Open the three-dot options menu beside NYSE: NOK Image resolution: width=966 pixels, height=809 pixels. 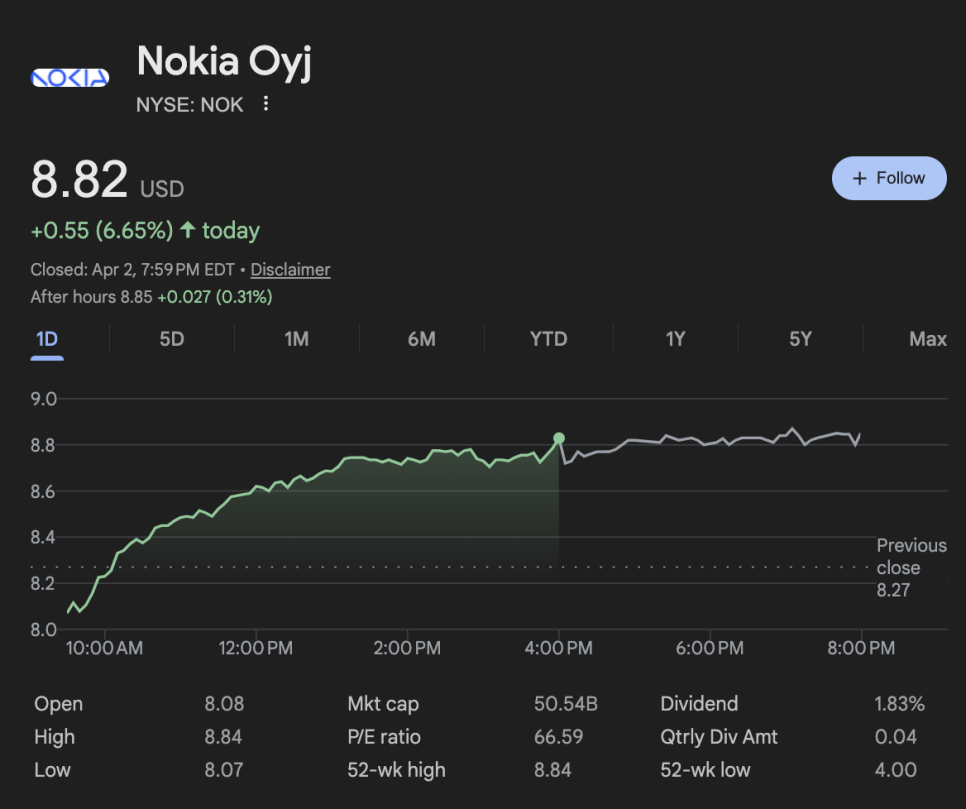pos(265,104)
